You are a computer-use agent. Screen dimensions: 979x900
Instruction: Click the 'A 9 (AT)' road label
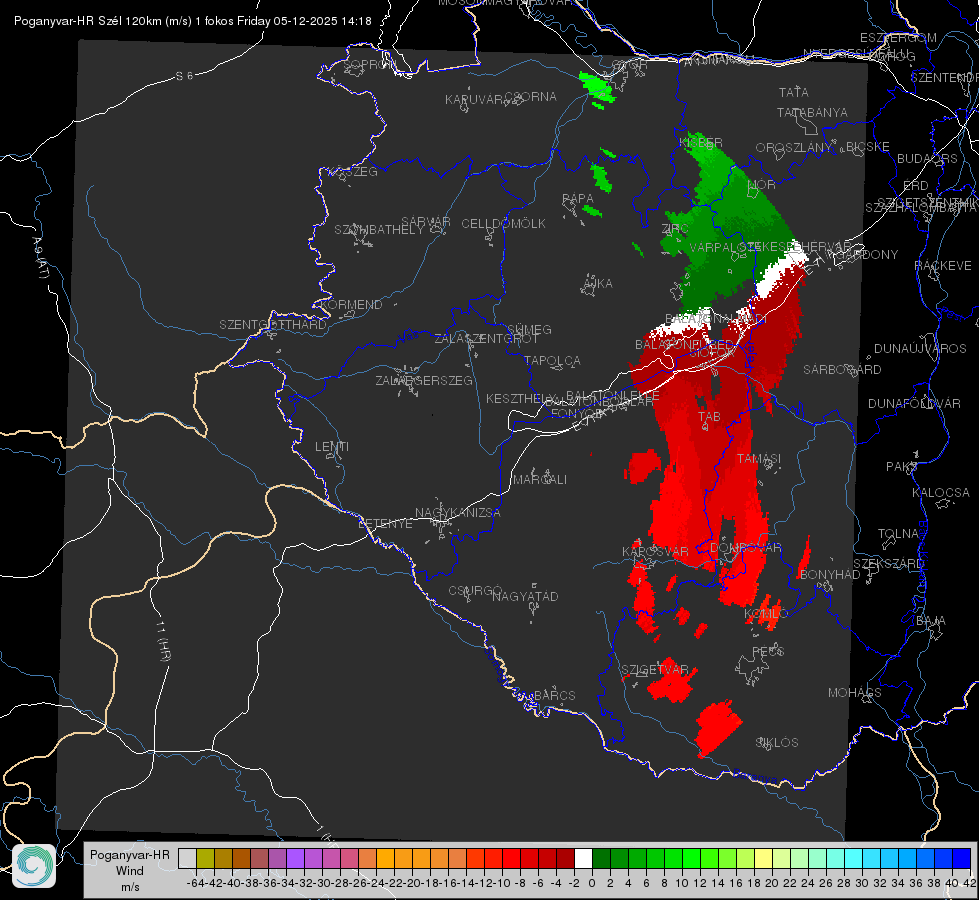tap(41, 258)
